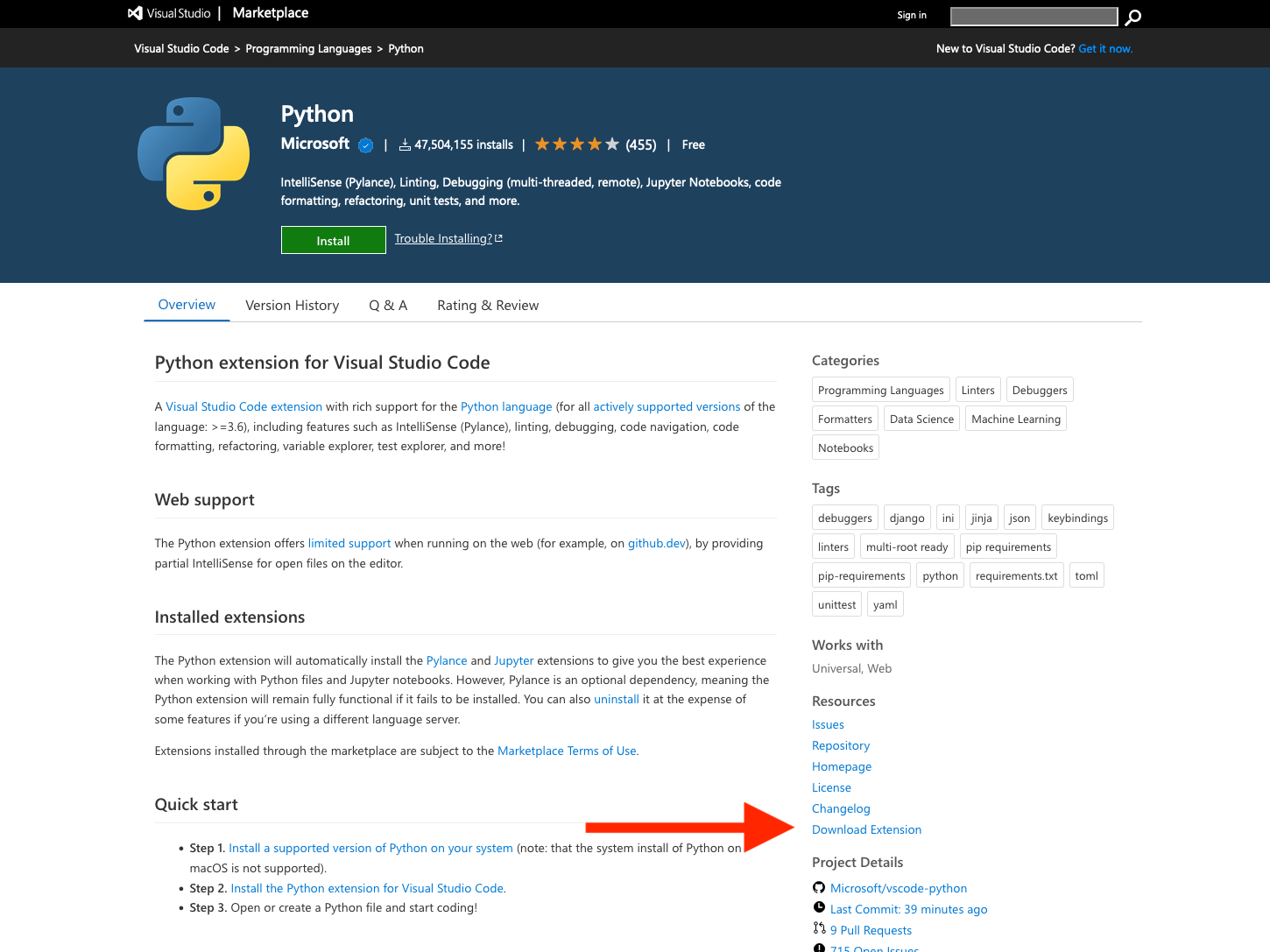Viewport: 1270px width, 952px height.
Task: Click the verified publisher badge icon
Action: click(x=366, y=145)
